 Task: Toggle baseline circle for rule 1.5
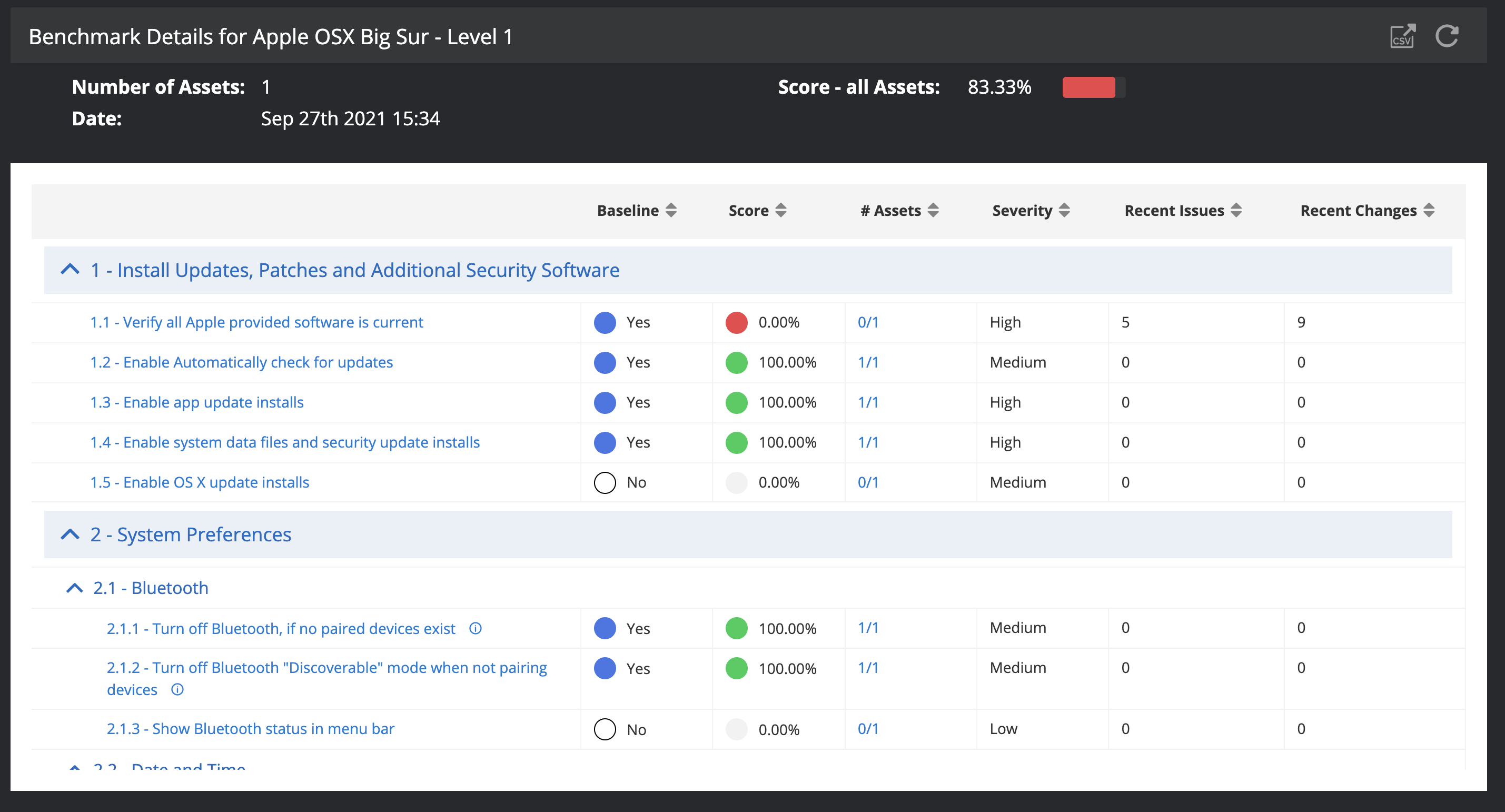pos(605,482)
